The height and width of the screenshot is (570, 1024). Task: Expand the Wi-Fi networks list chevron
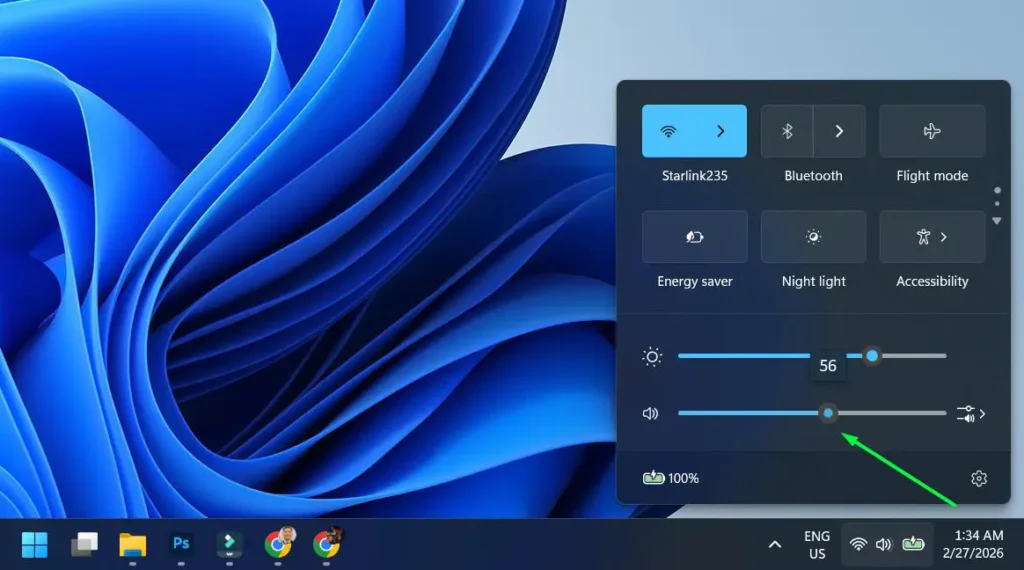click(720, 131)
